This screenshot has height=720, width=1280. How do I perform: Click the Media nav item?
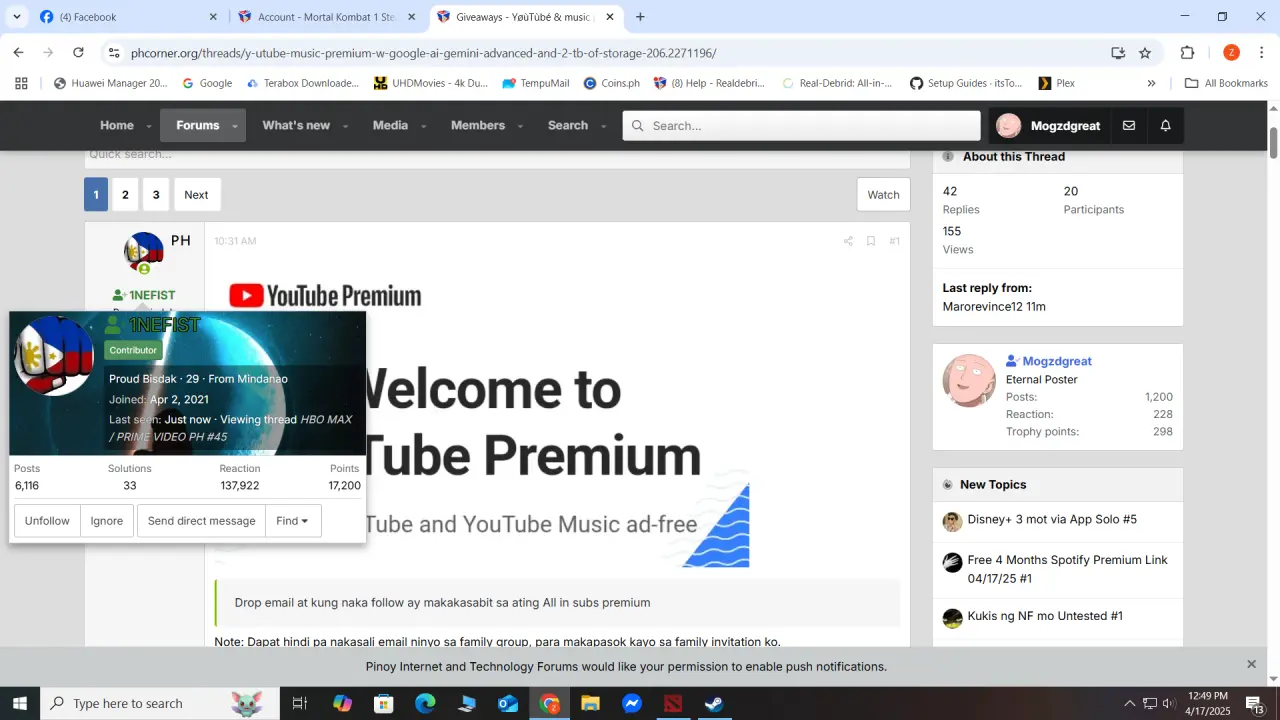(390, 126)
